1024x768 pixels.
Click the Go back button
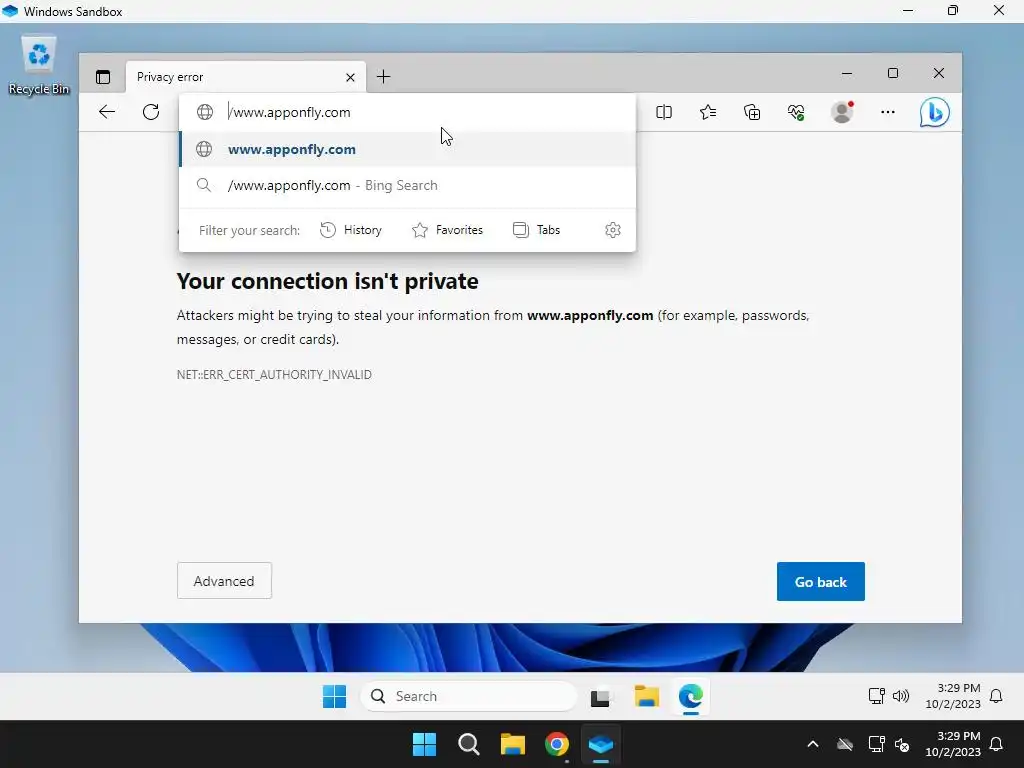(x=820, y=581)
